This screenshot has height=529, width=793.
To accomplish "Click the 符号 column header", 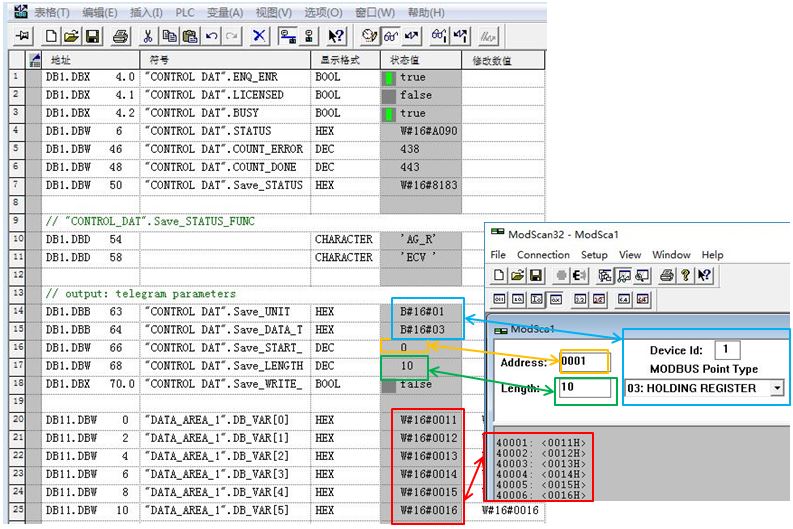I will click(x=225, y=60).
